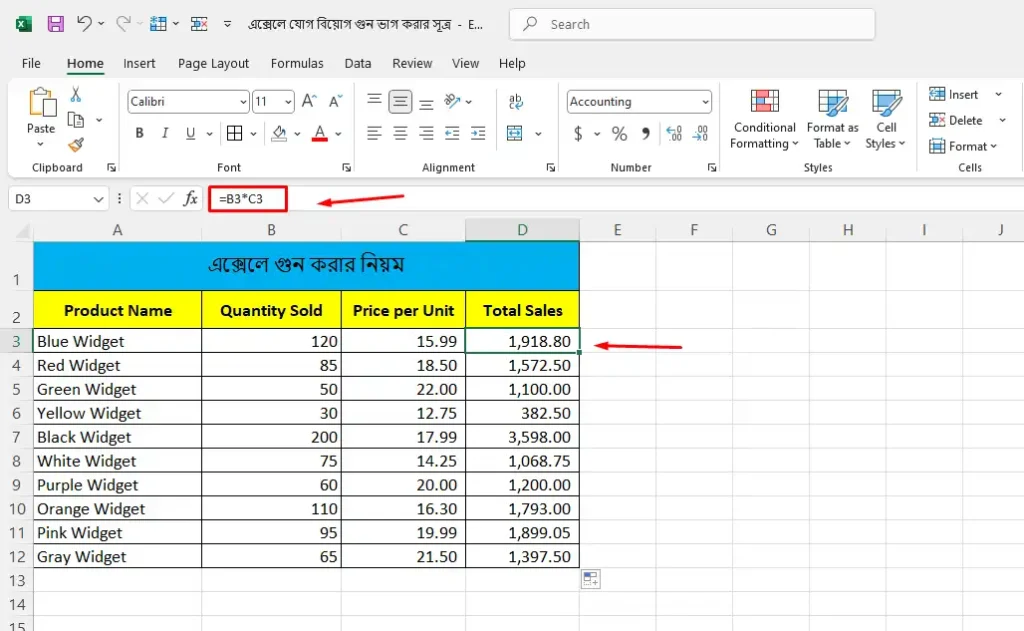Apply Comma Style icon
The height and width of the screenshot is (631, 1024).
tap(645, 133)
